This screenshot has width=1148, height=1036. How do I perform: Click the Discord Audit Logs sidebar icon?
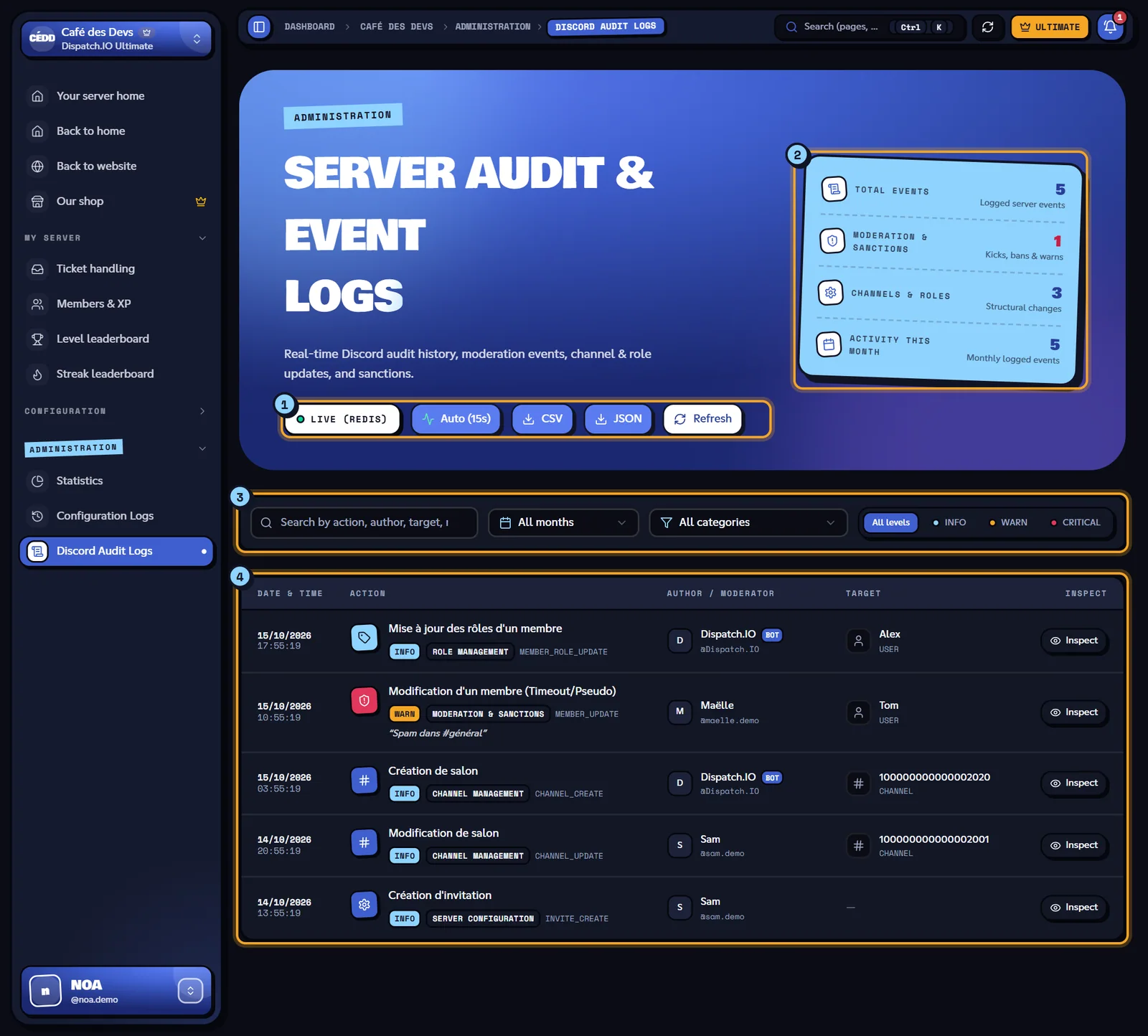click(37, 552)
